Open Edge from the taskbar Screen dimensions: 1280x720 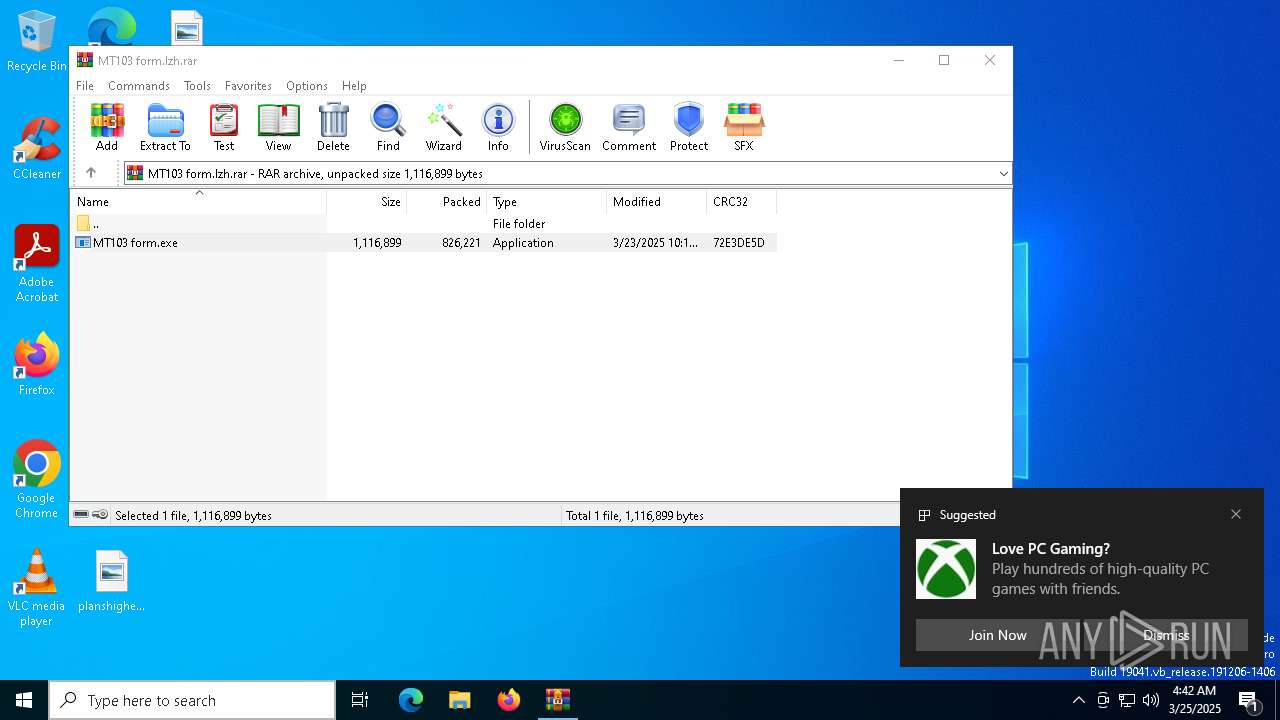[x=411, y=700]
